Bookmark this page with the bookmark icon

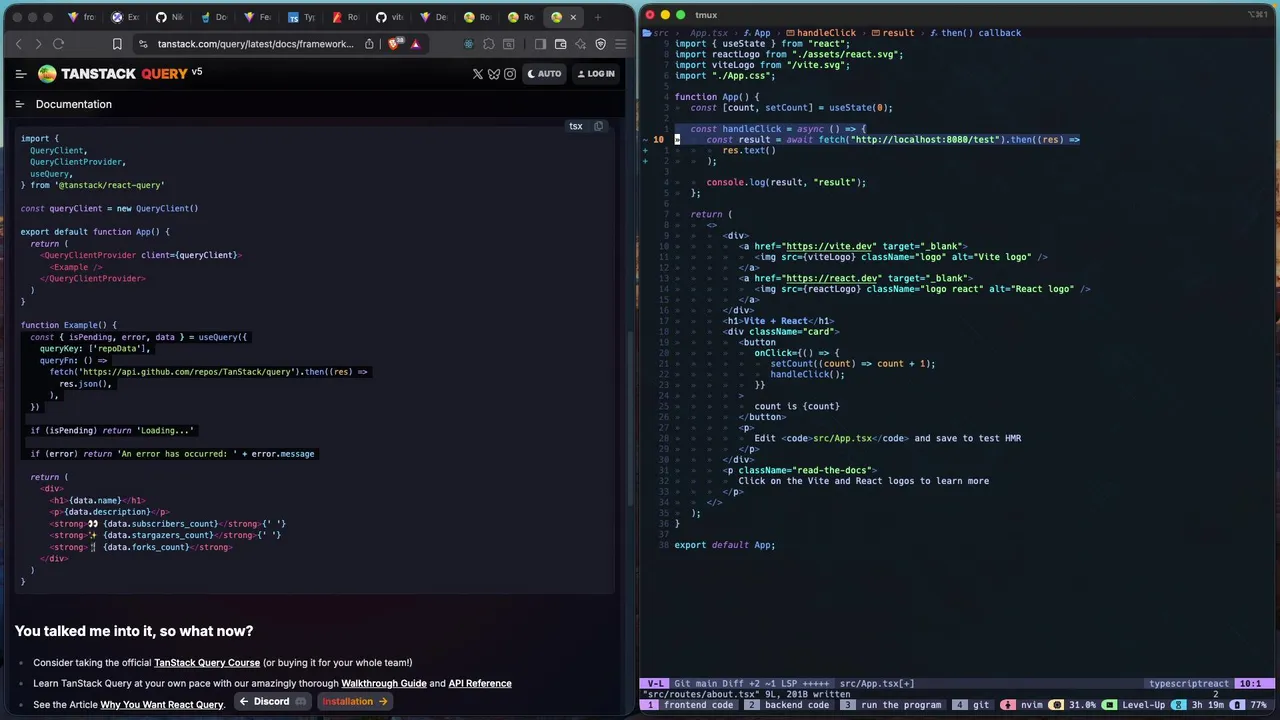(117, 44)
